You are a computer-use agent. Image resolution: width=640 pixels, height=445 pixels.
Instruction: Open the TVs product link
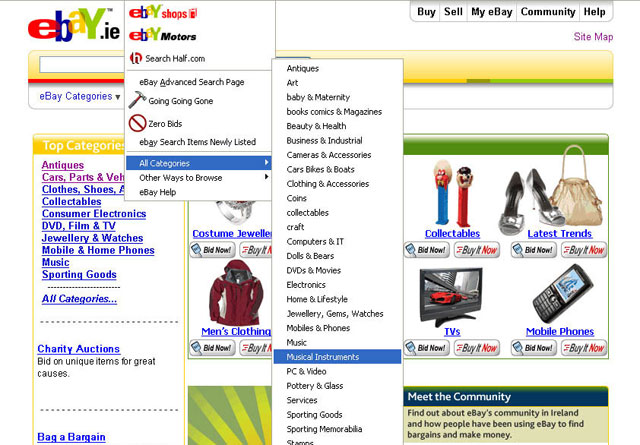pyautogui.click(x=452, y=332)
